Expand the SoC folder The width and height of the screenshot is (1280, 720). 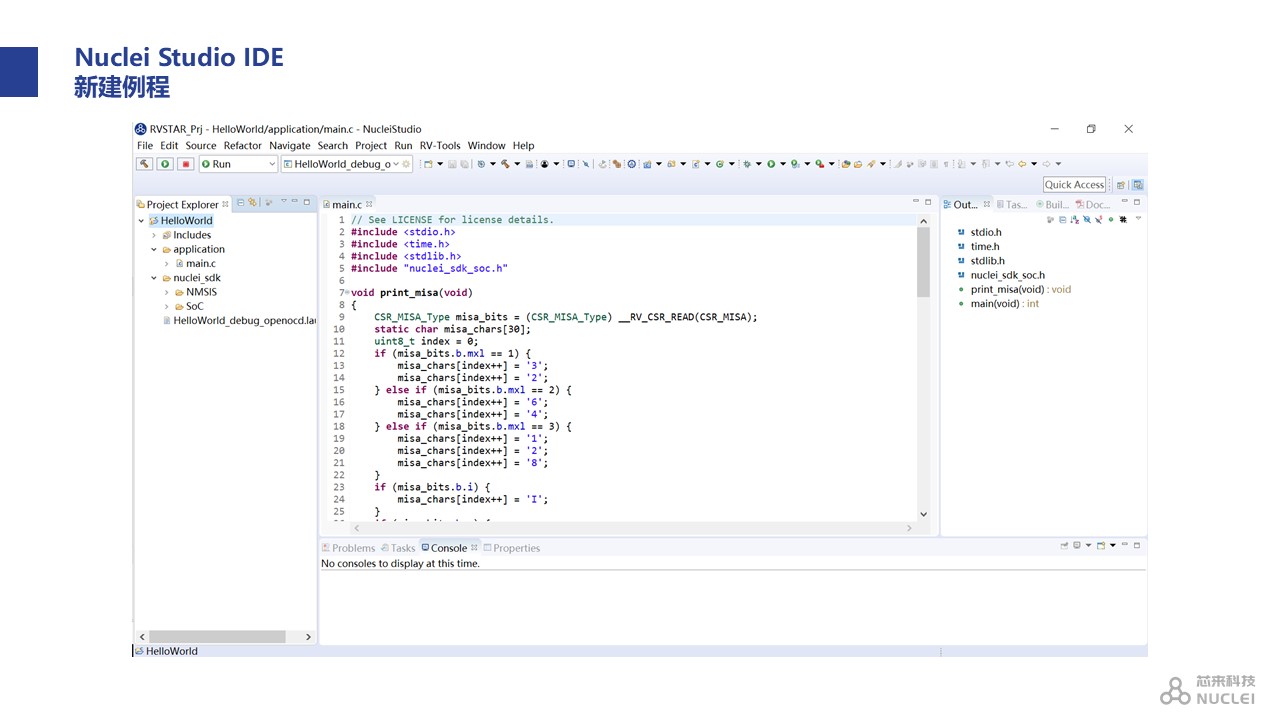tap(166, 307)
